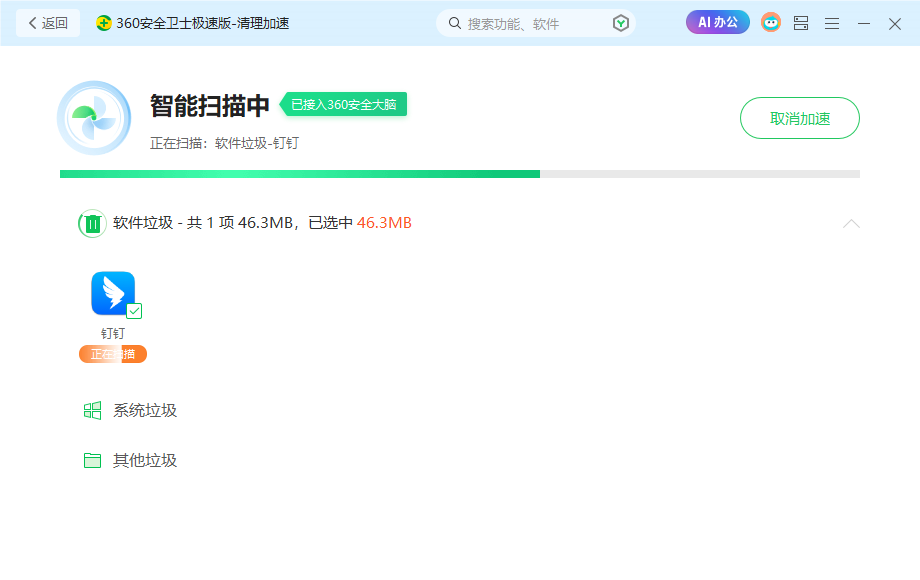Open the hamburger main menu

pos(832,21)
